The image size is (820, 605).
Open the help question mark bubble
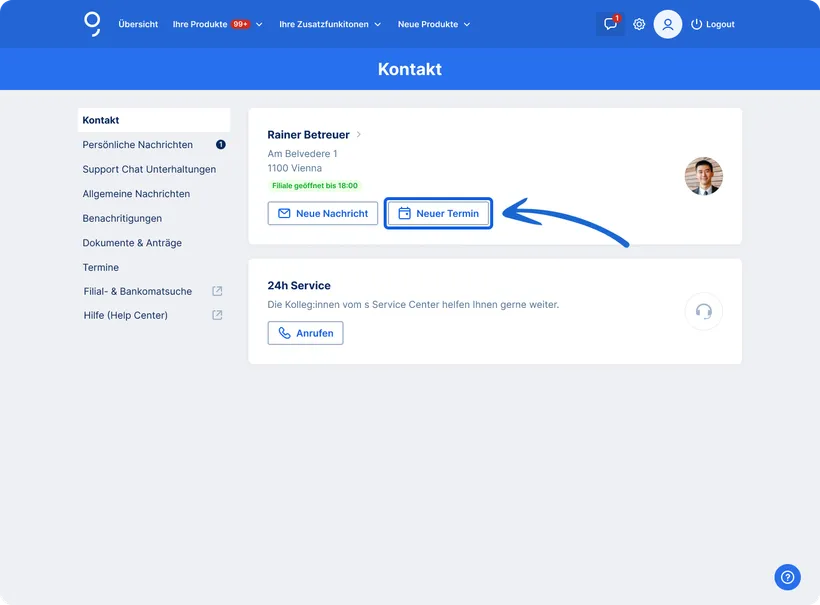pyautogui.click(x=787, y=577)
